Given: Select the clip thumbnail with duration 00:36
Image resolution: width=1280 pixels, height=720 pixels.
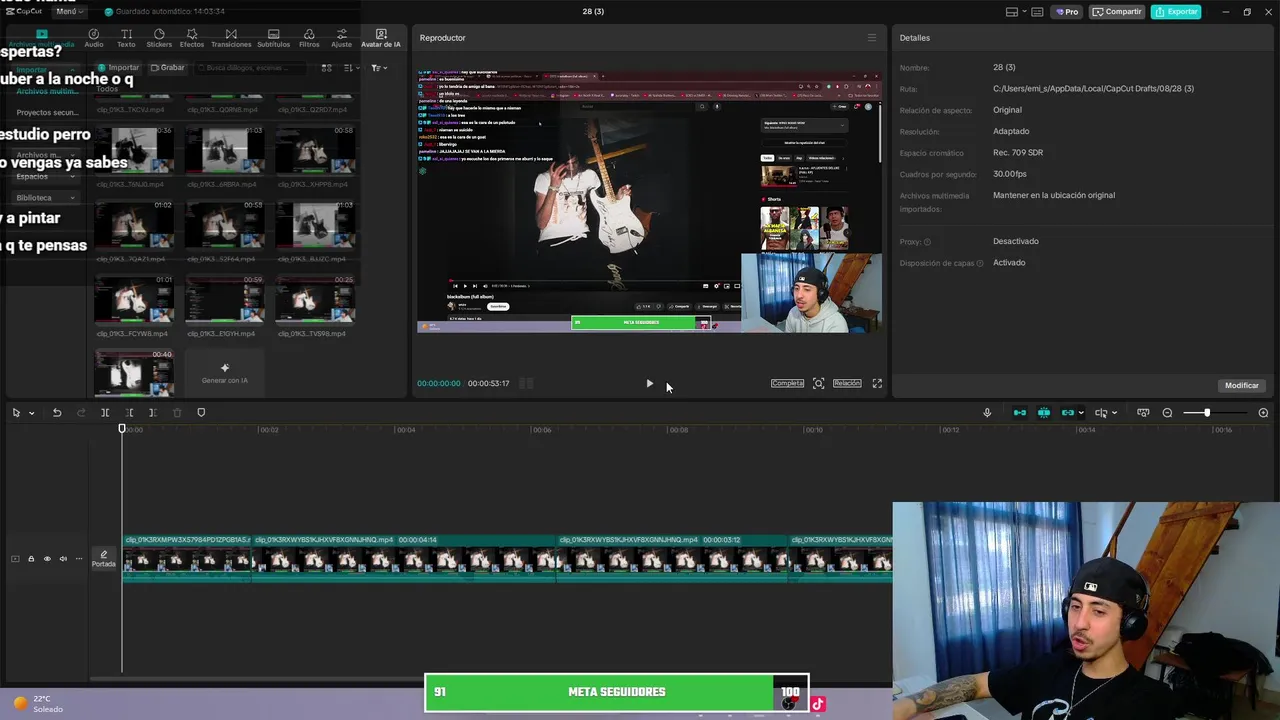Looking at the screenshot, I should click(x=134, y=149).
